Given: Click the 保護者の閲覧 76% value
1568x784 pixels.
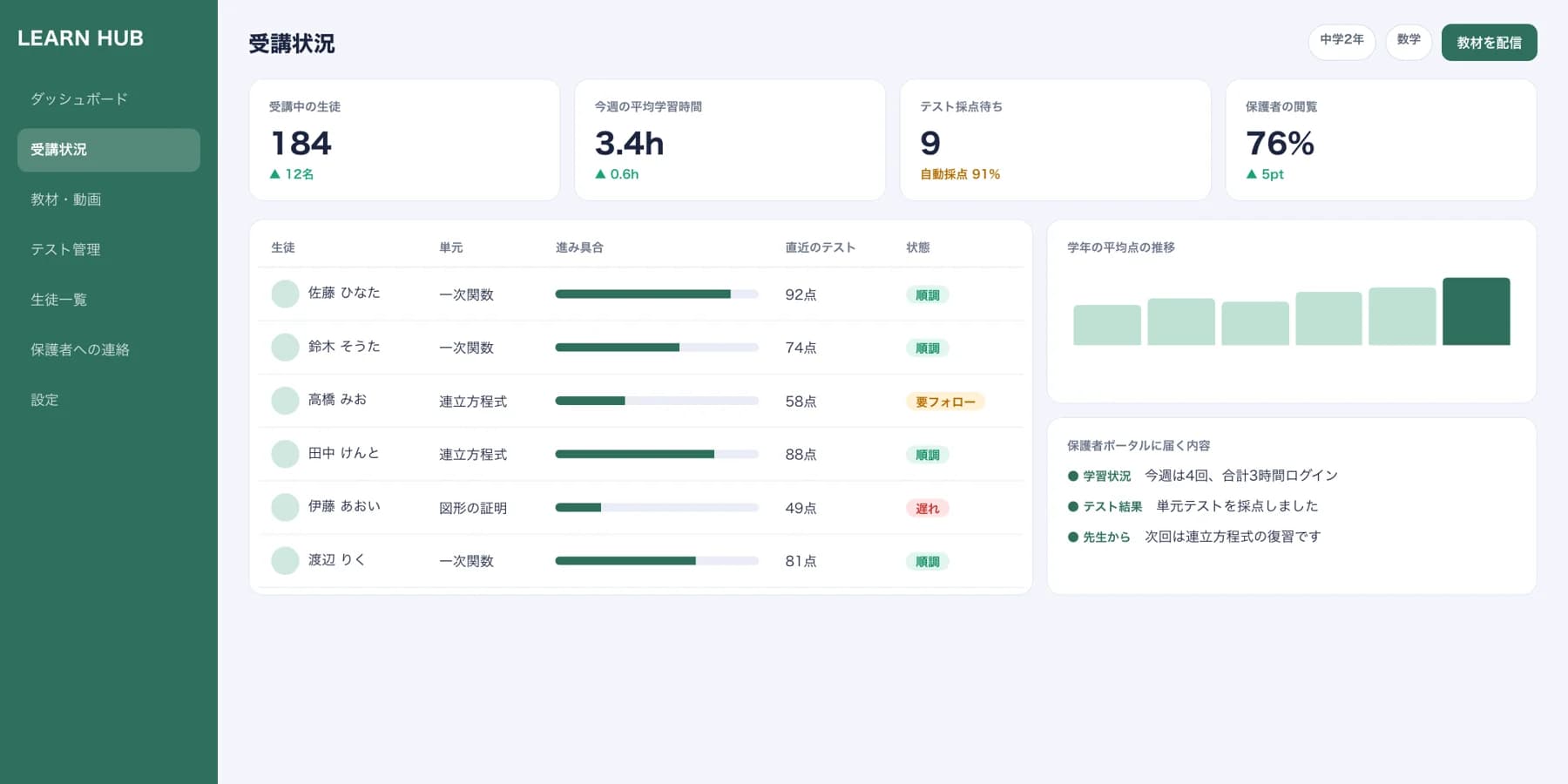Looking at the screenshot, I should (1280, 143).
